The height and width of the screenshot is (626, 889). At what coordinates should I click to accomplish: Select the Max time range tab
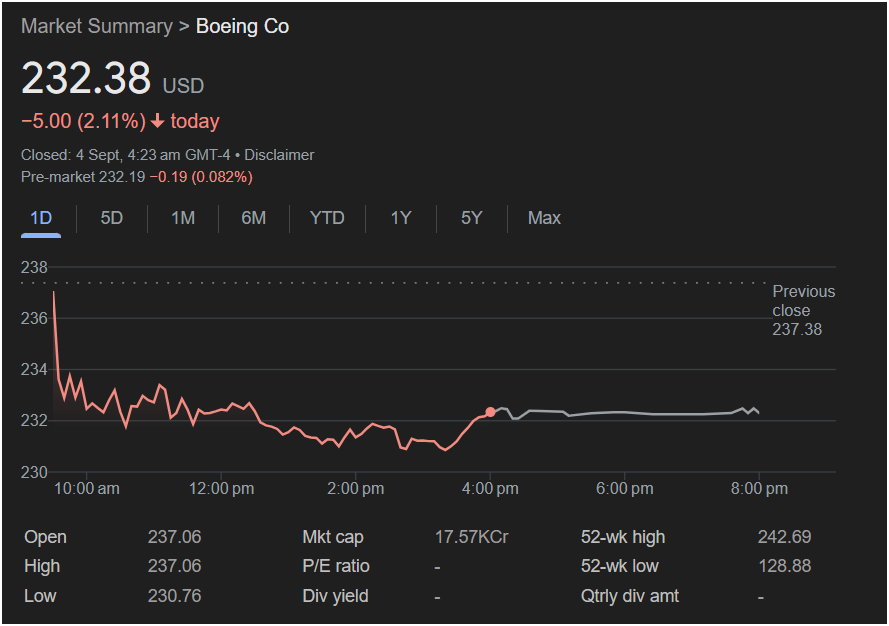[544, 218]
